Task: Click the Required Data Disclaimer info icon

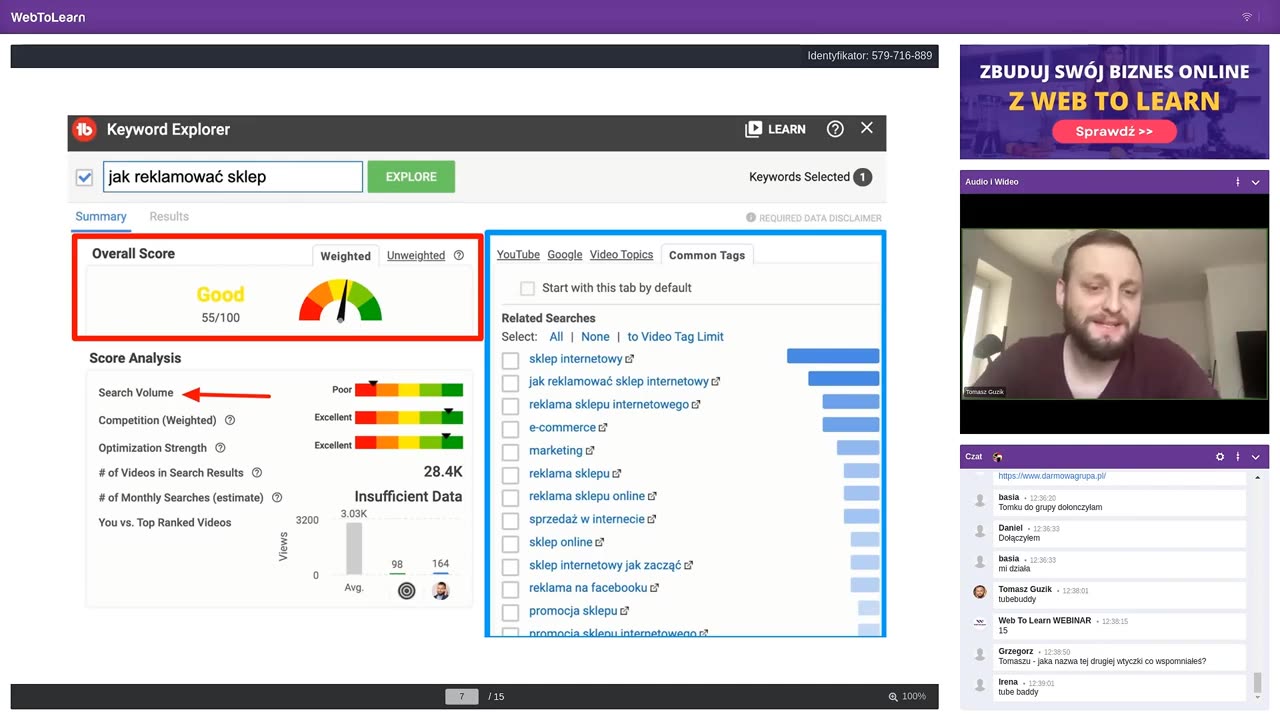Action: click(751, 218)
